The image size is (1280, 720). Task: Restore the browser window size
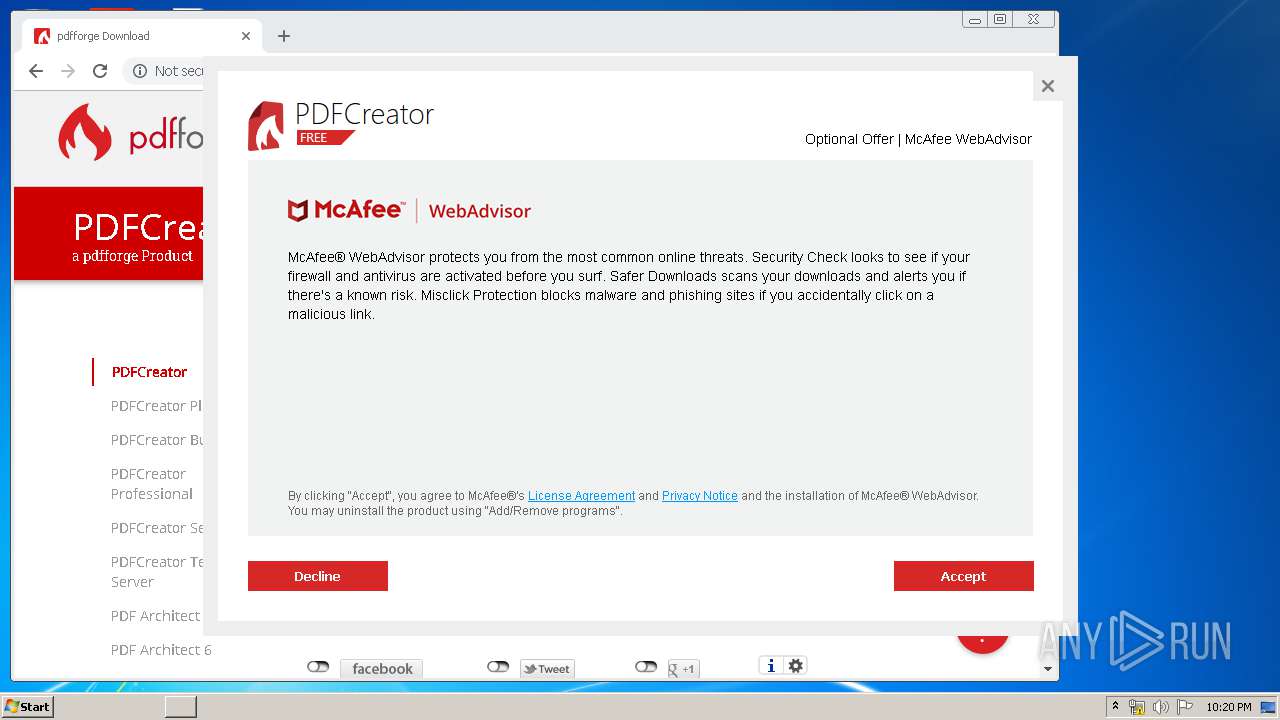click(x=1000, y=19)
